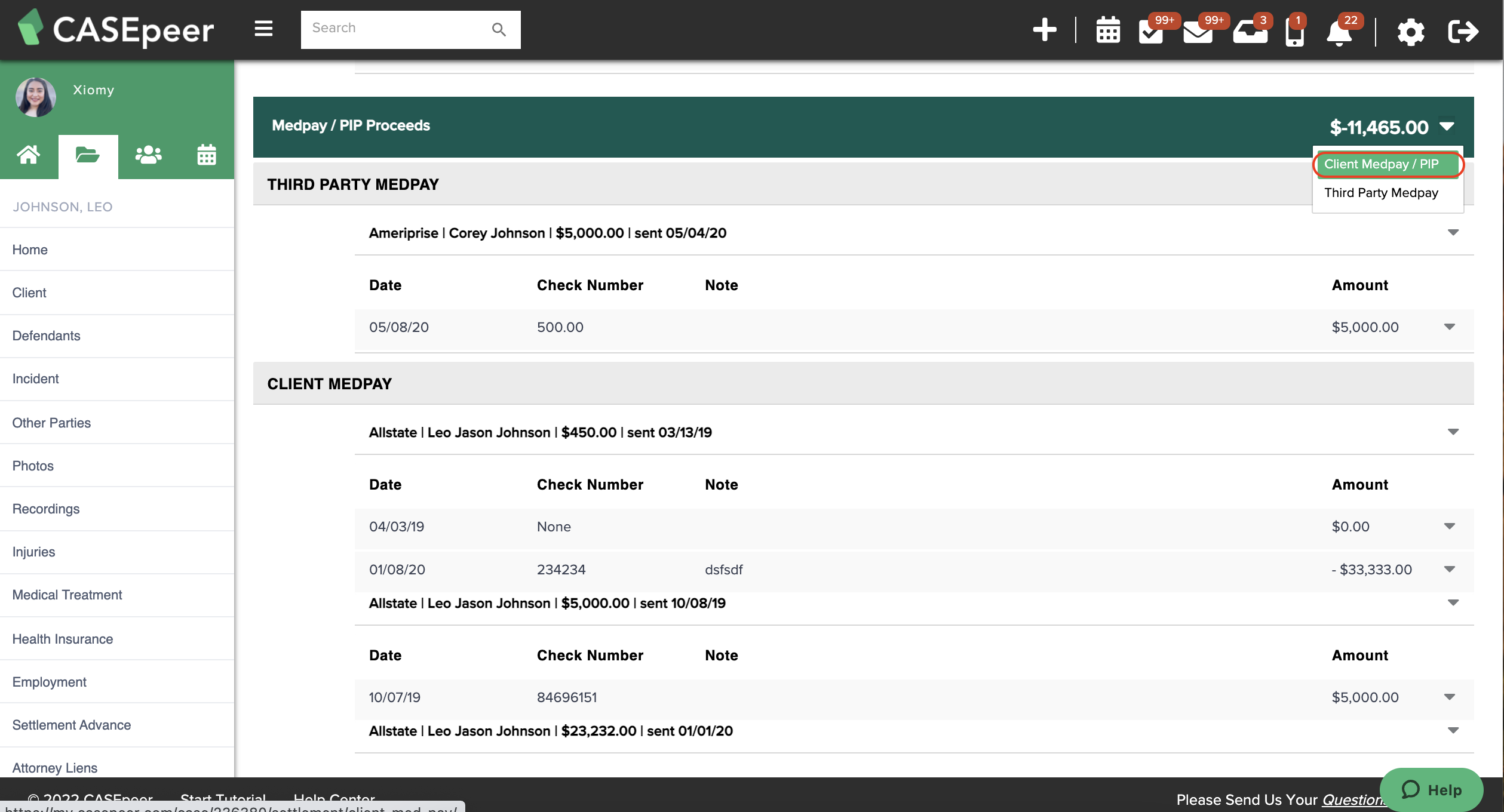
Task: Open the mail envelope icon
Action: pyautogui.click(x=1198, y=31)
